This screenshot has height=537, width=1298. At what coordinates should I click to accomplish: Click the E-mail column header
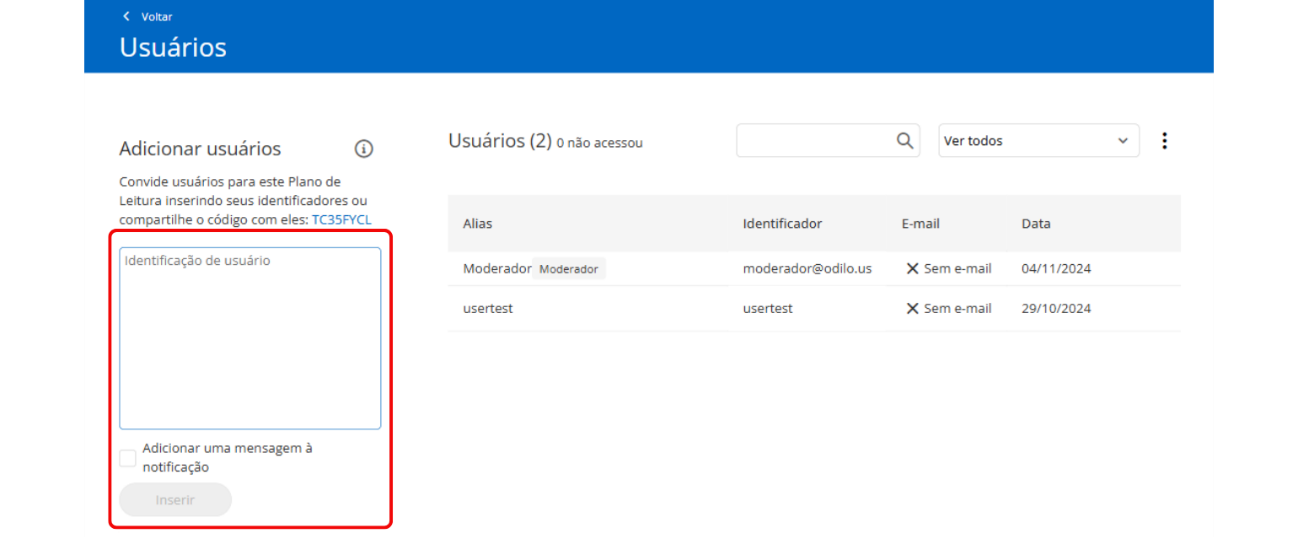click(921, 224)
